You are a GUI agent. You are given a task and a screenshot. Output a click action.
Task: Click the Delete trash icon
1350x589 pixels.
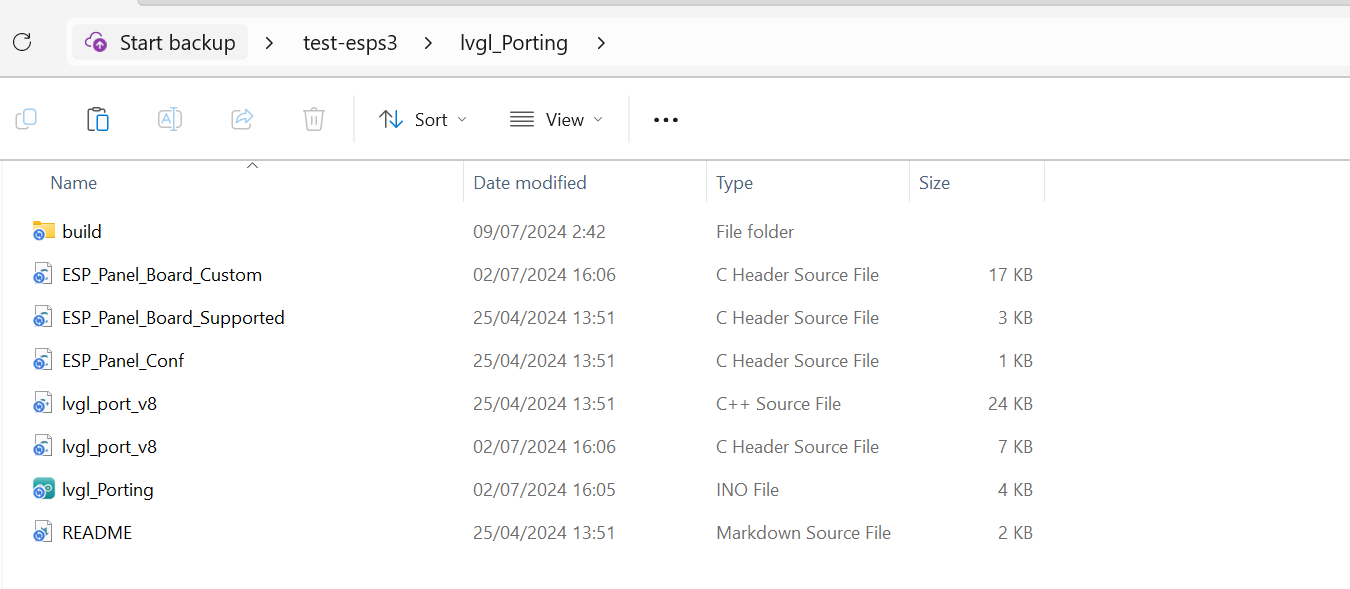click(314, 119)
